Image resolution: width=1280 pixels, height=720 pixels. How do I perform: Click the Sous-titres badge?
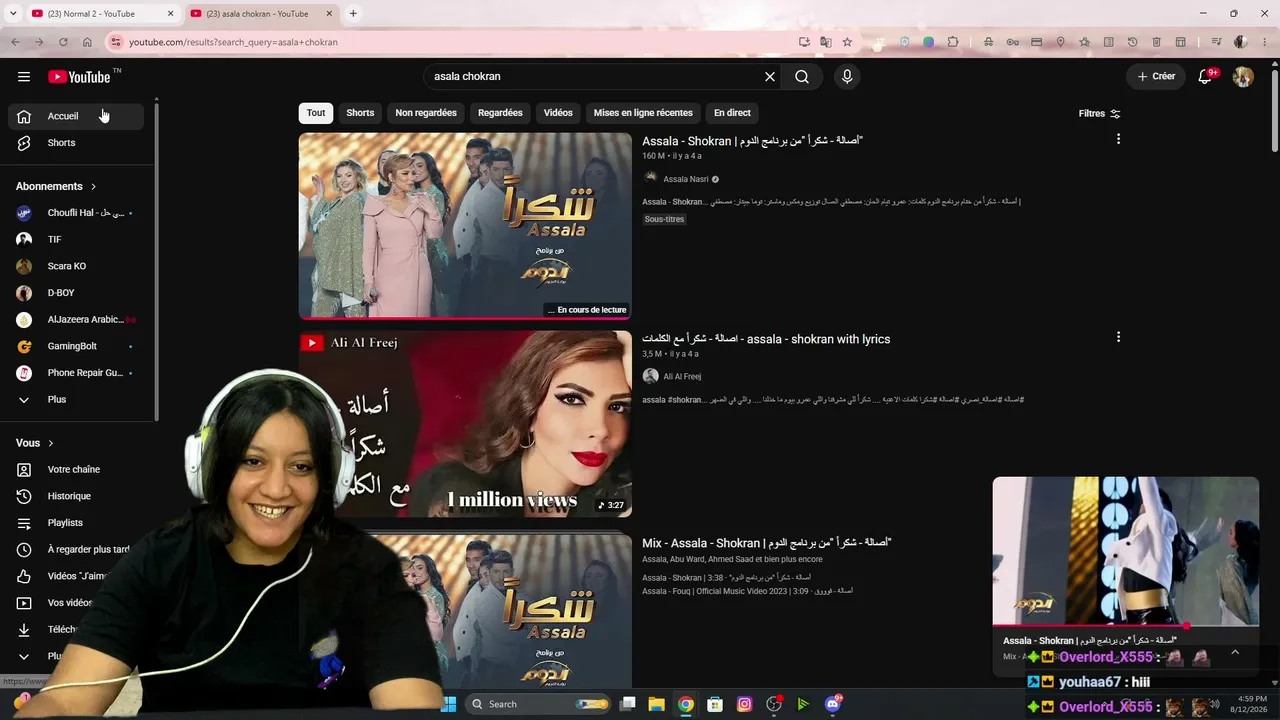[664, 219]
